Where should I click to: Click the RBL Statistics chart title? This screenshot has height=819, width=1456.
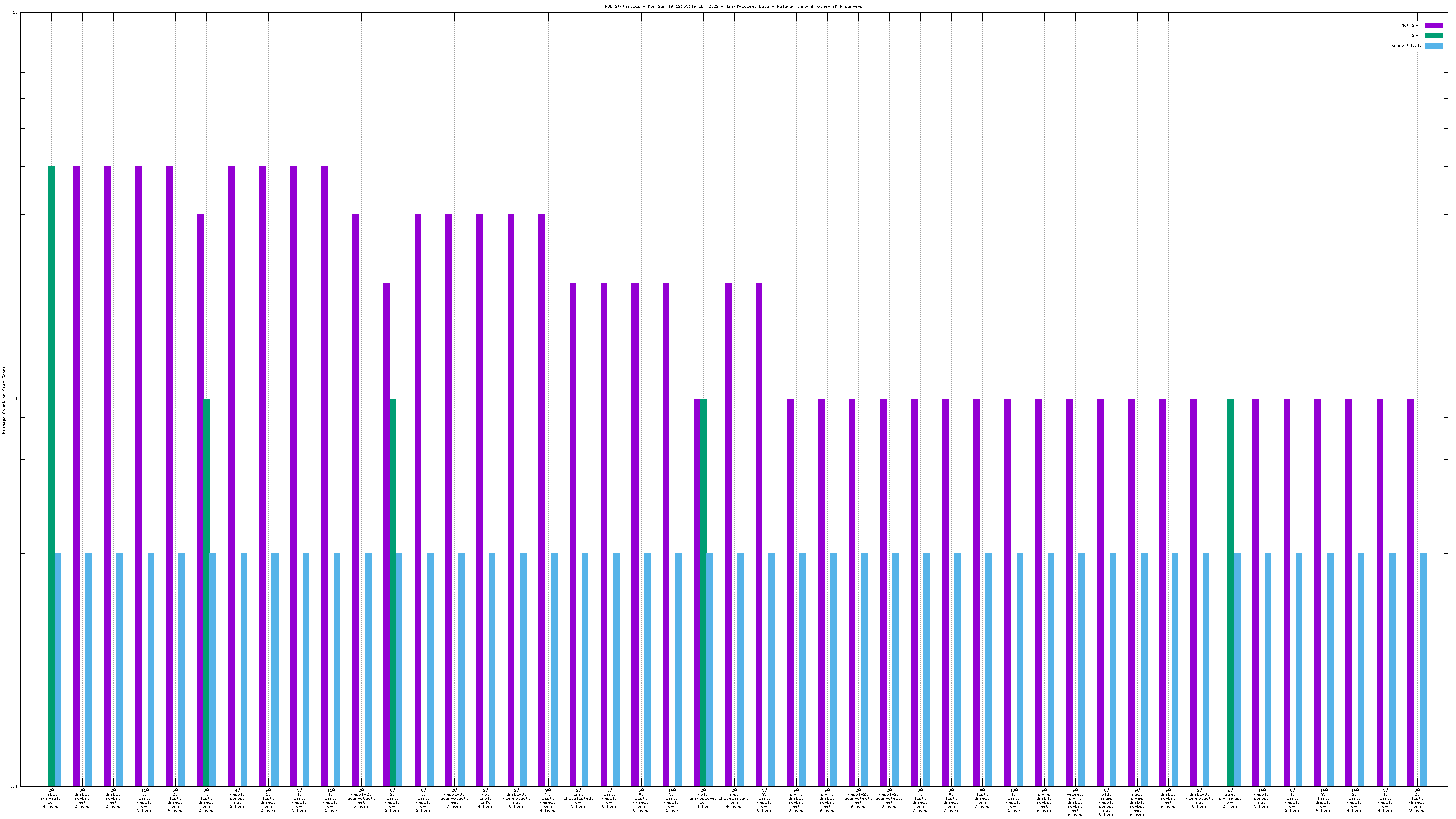pos(733,6)
